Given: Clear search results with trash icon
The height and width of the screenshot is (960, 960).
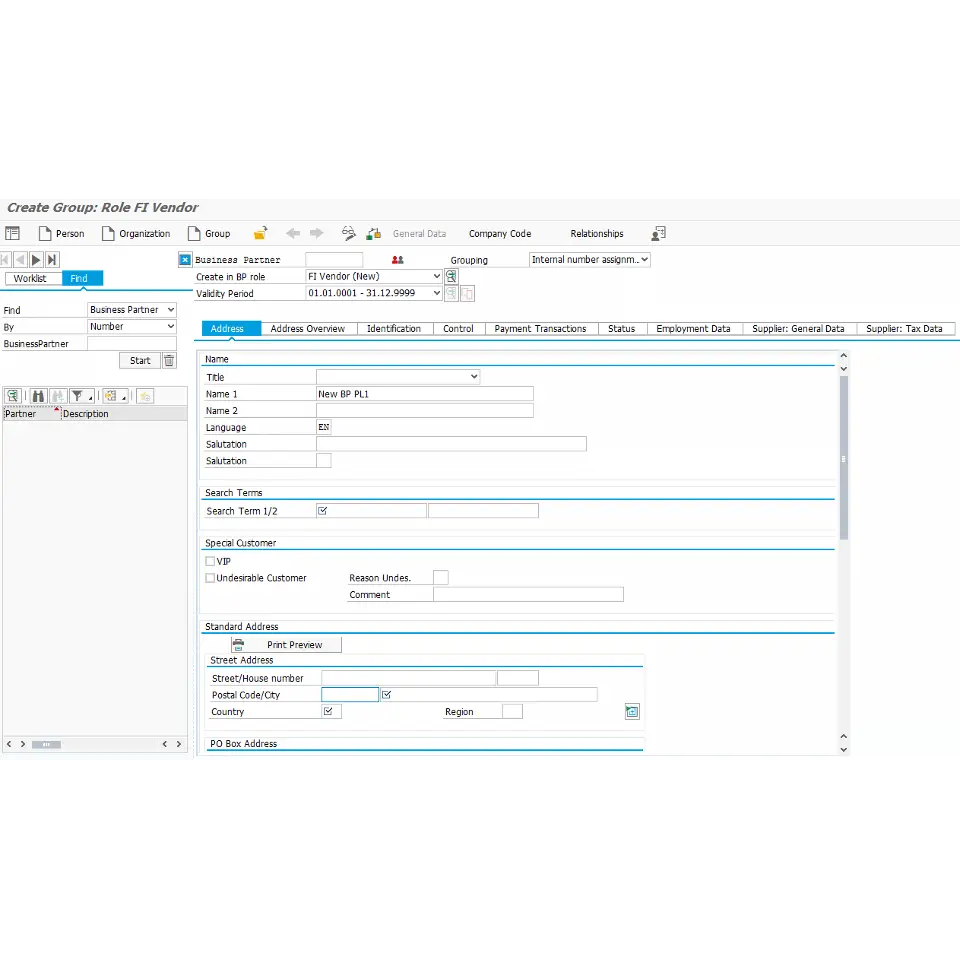Looking at the screenshot, I should (x=169, y=361).
